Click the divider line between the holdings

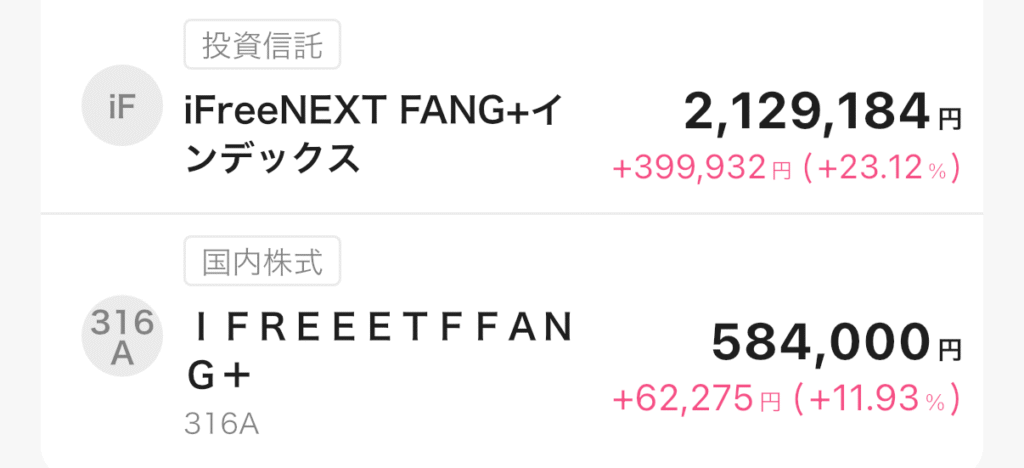pyautogui.click(x=510, y=214)
